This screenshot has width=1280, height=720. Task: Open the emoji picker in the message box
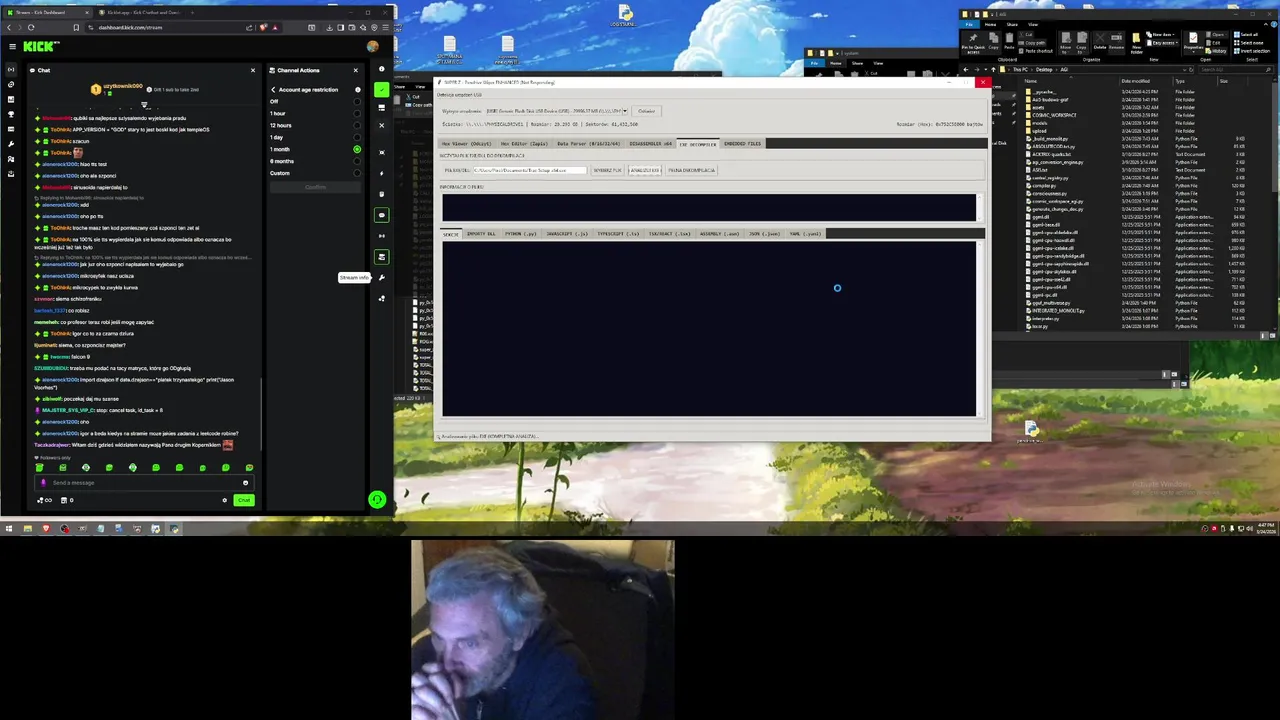(245, 483)
